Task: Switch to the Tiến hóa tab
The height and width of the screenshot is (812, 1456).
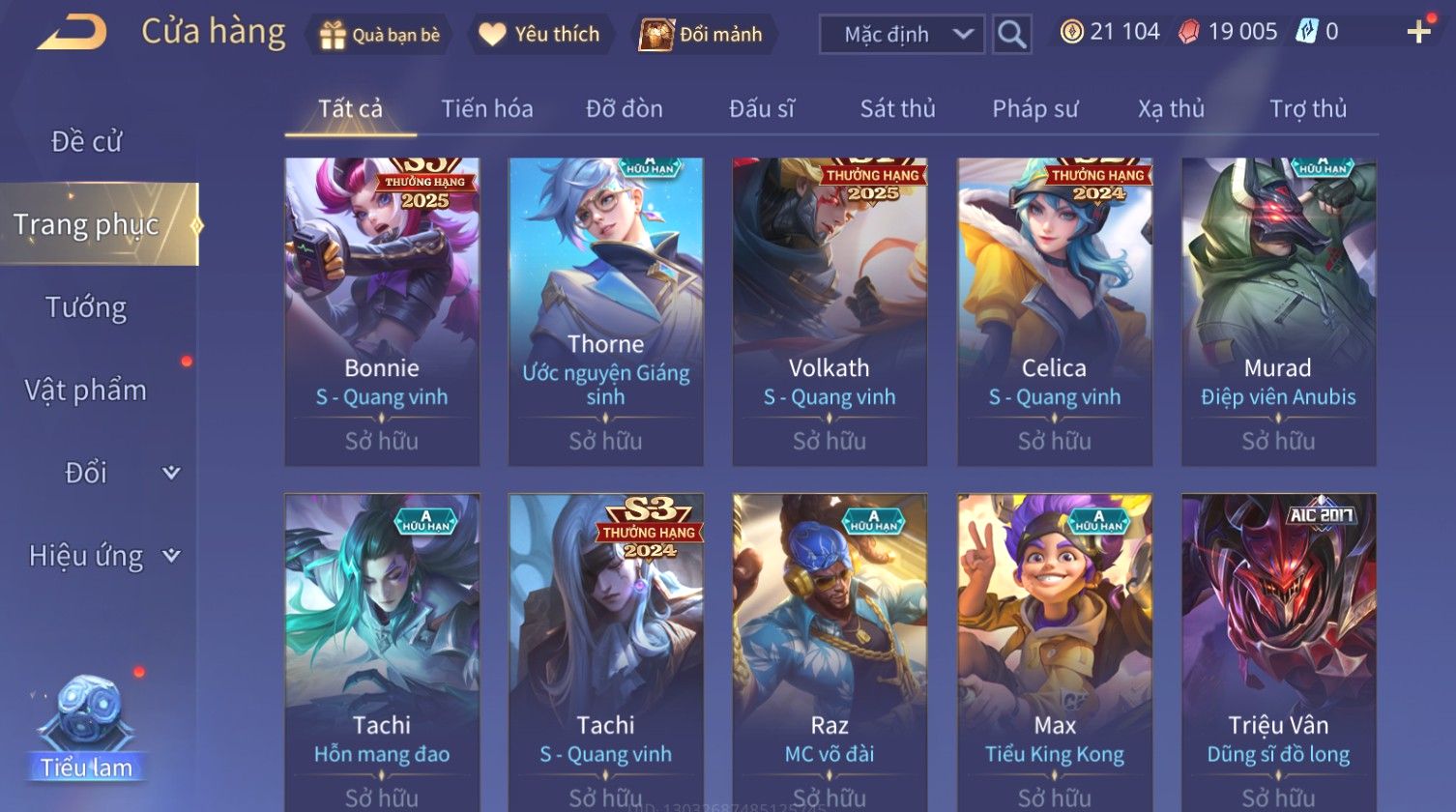Action: (487, 108)
